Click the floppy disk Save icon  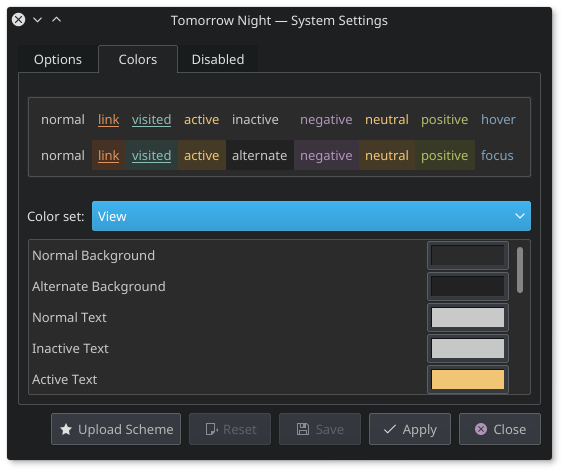tap(303, 429)
